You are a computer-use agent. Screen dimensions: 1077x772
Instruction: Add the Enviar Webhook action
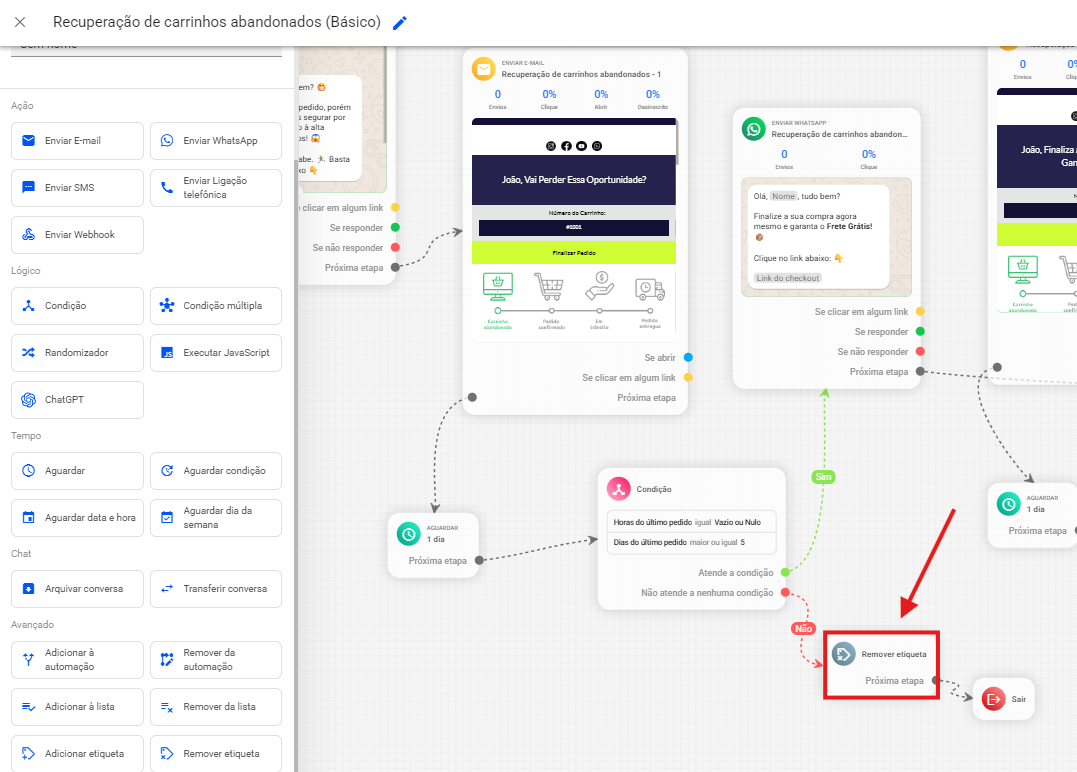tap(77, 235)
